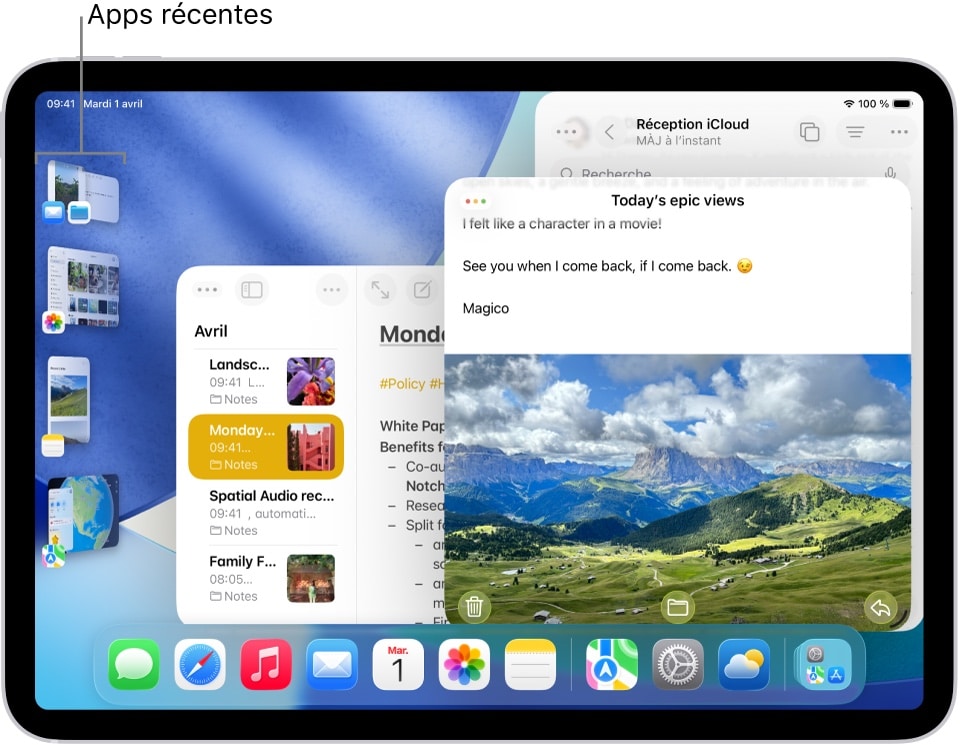Open the Safari app in the dock

[x=200, y=665]
